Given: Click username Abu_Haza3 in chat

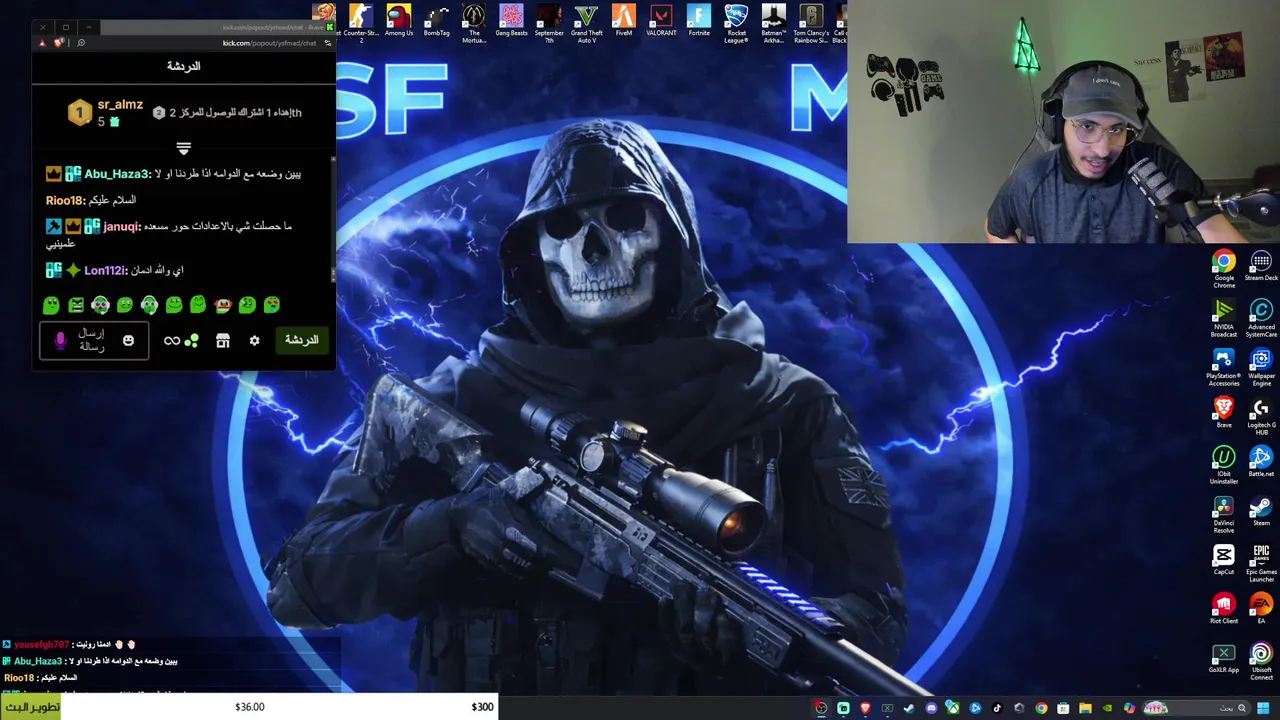Looking at the screenshot, I should coord(116,174).
